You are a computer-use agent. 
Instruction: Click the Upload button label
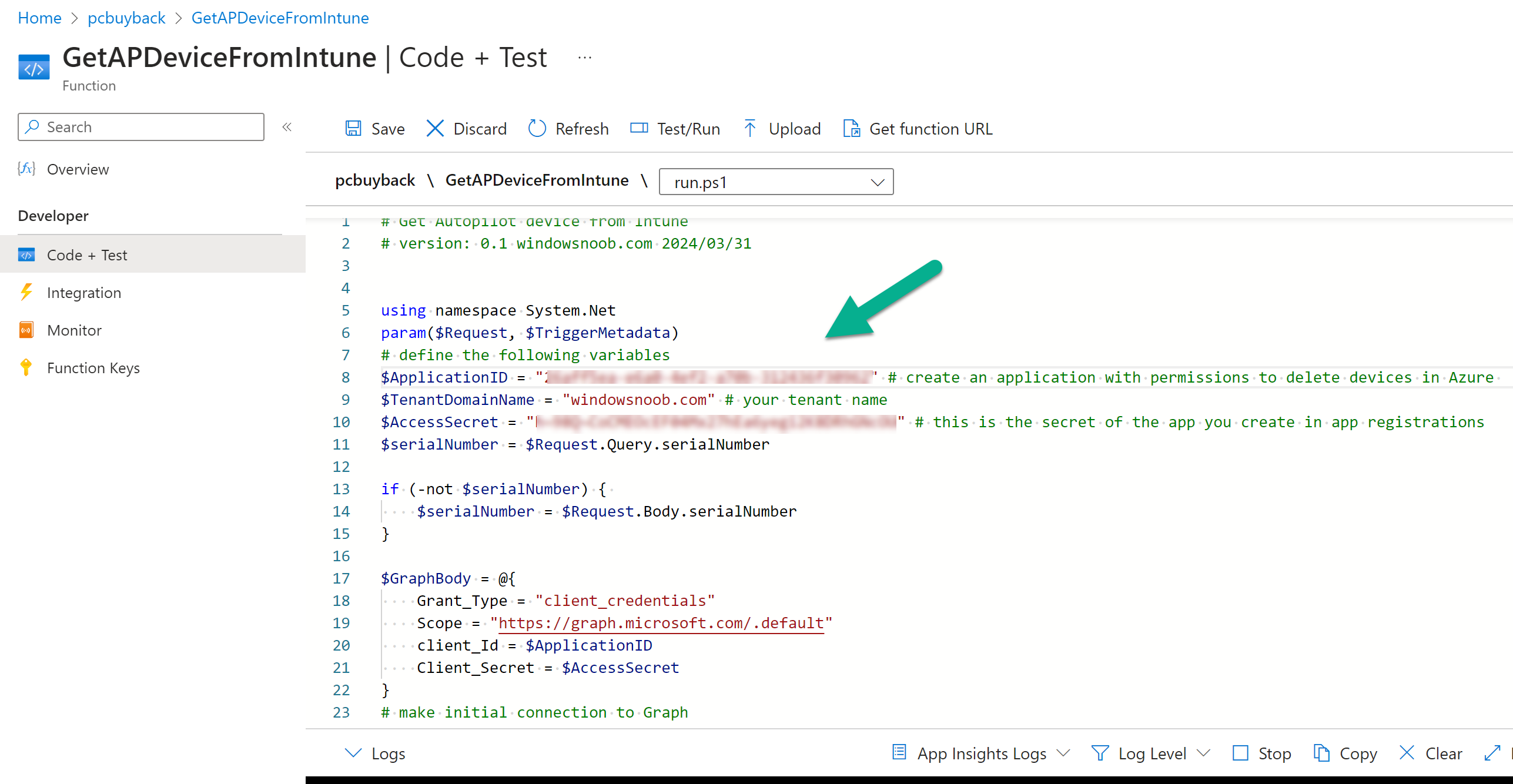(795, 129)
